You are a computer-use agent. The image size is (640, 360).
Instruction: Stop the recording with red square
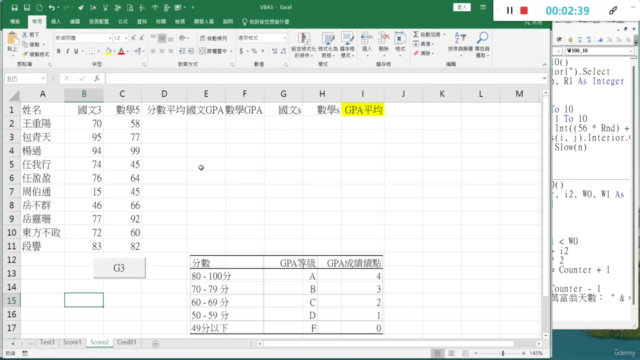(x=524, y=11)
